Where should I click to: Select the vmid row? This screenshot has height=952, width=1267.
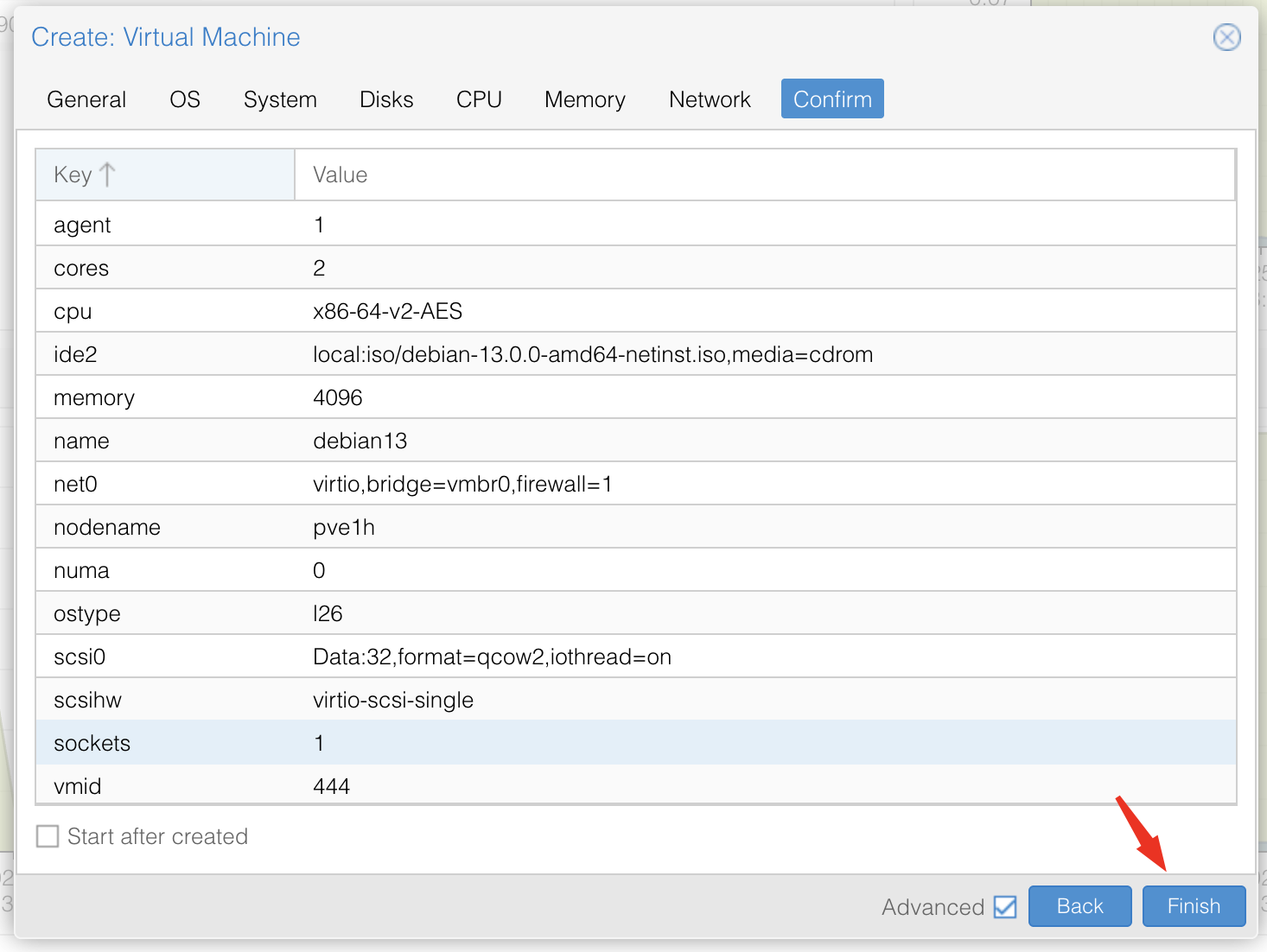click(635, 786)
